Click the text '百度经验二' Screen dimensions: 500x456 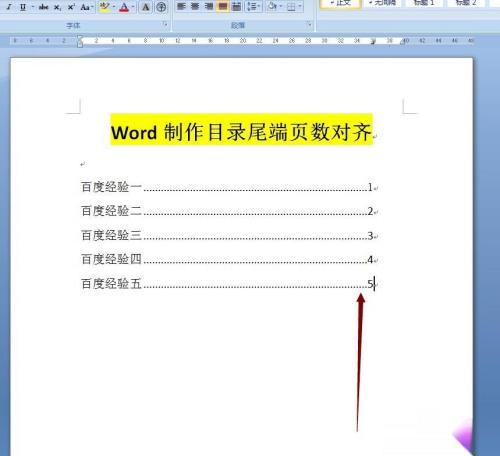click(111, 211)
